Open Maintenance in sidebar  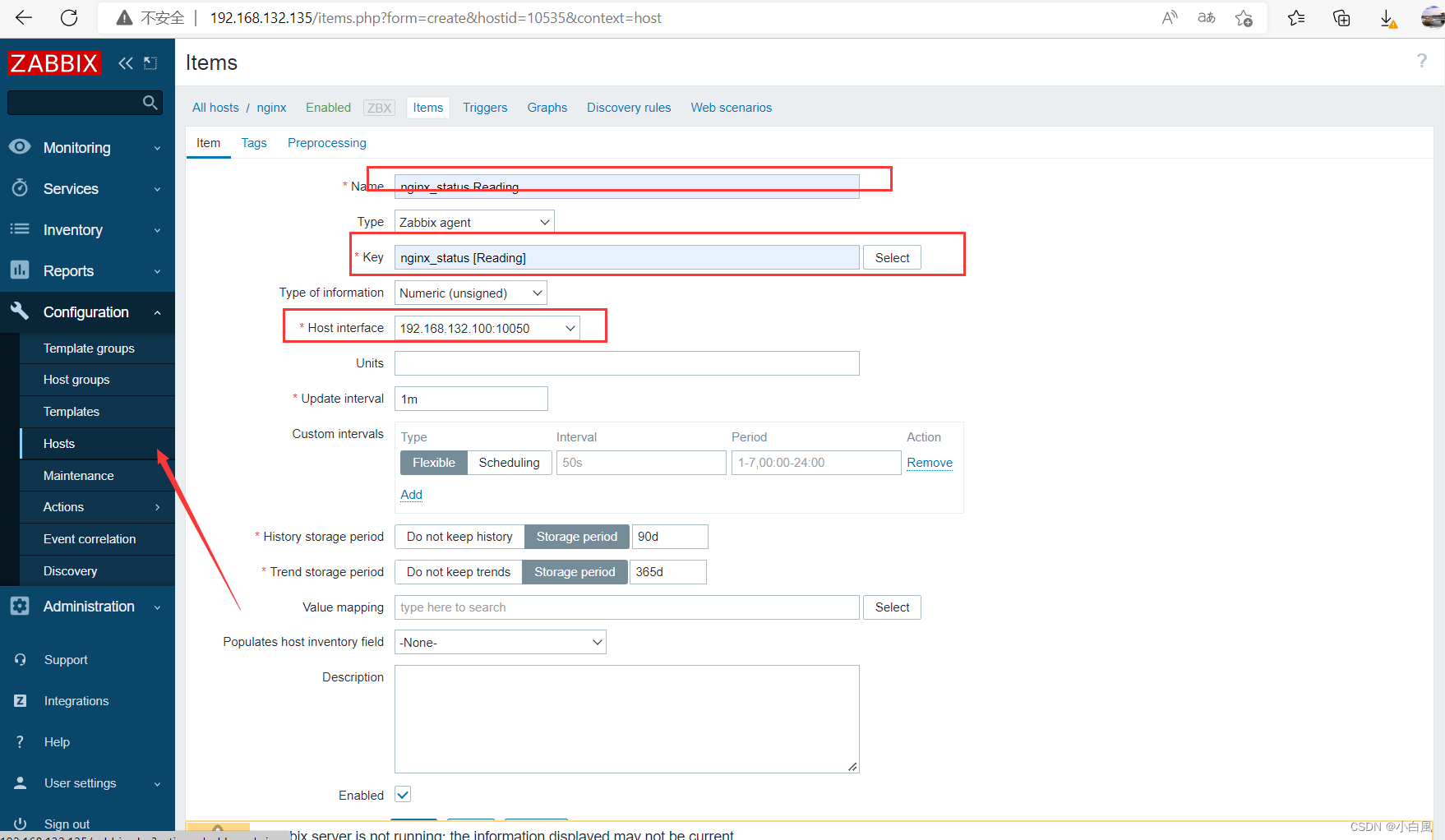pyautogui.click(x=97, y=476)
